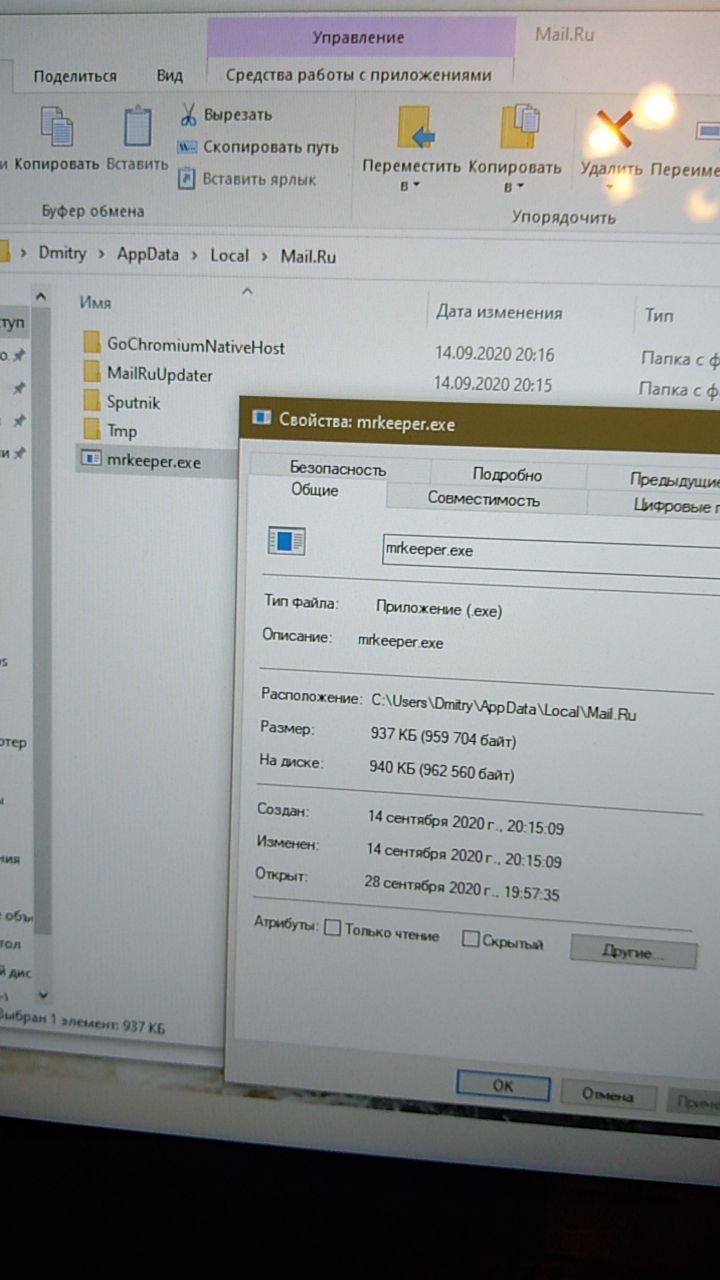
Task: Switch to General (Общие) tab in Properties
Action: pos(315,490)
